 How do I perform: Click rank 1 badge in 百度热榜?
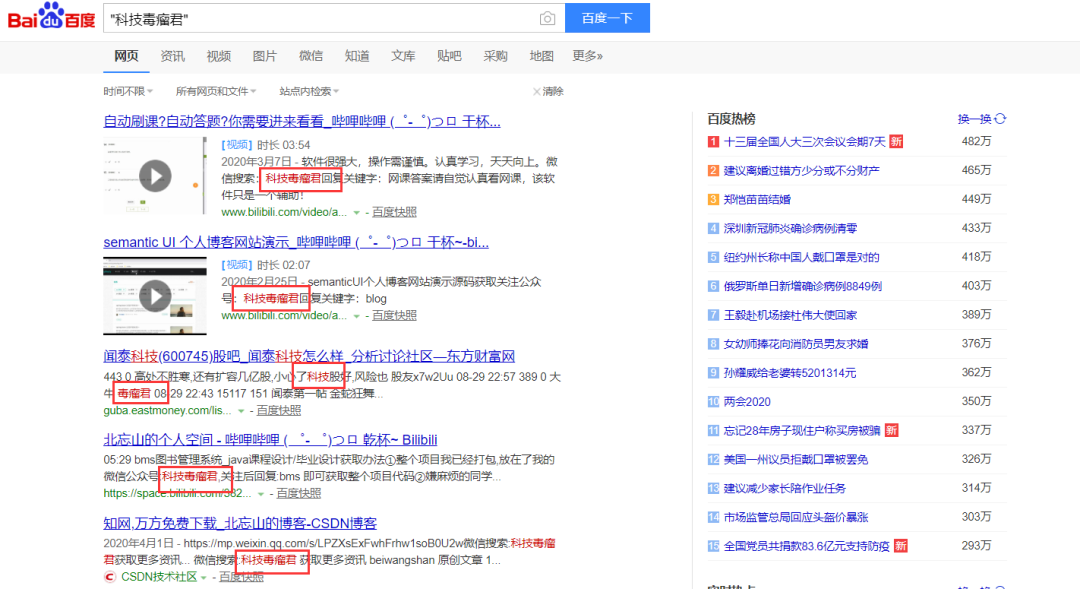pos(713,141)
